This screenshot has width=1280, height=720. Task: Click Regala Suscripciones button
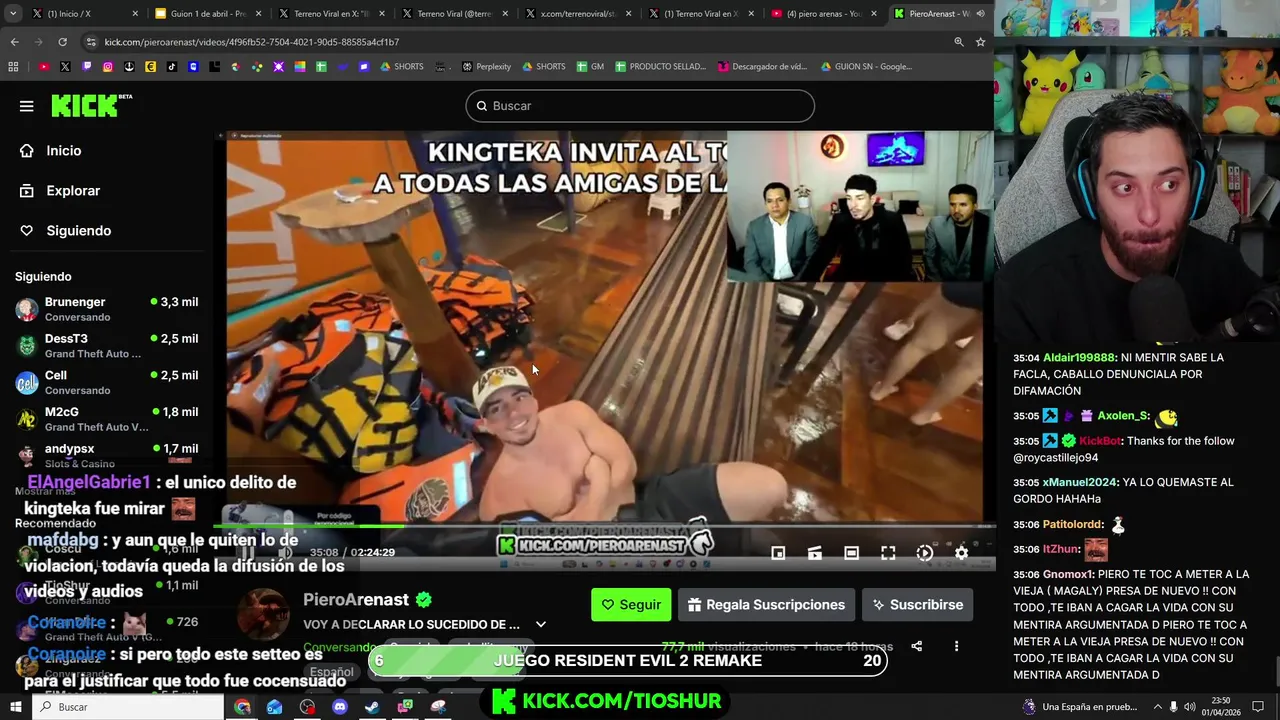pos(766,605)
